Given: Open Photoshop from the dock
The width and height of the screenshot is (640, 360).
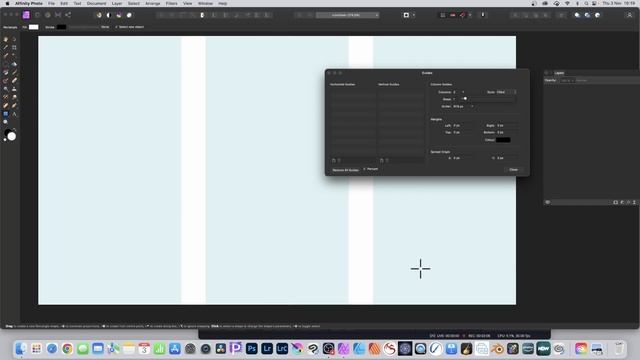Looking at the screenshot, I should pos(251,349).
